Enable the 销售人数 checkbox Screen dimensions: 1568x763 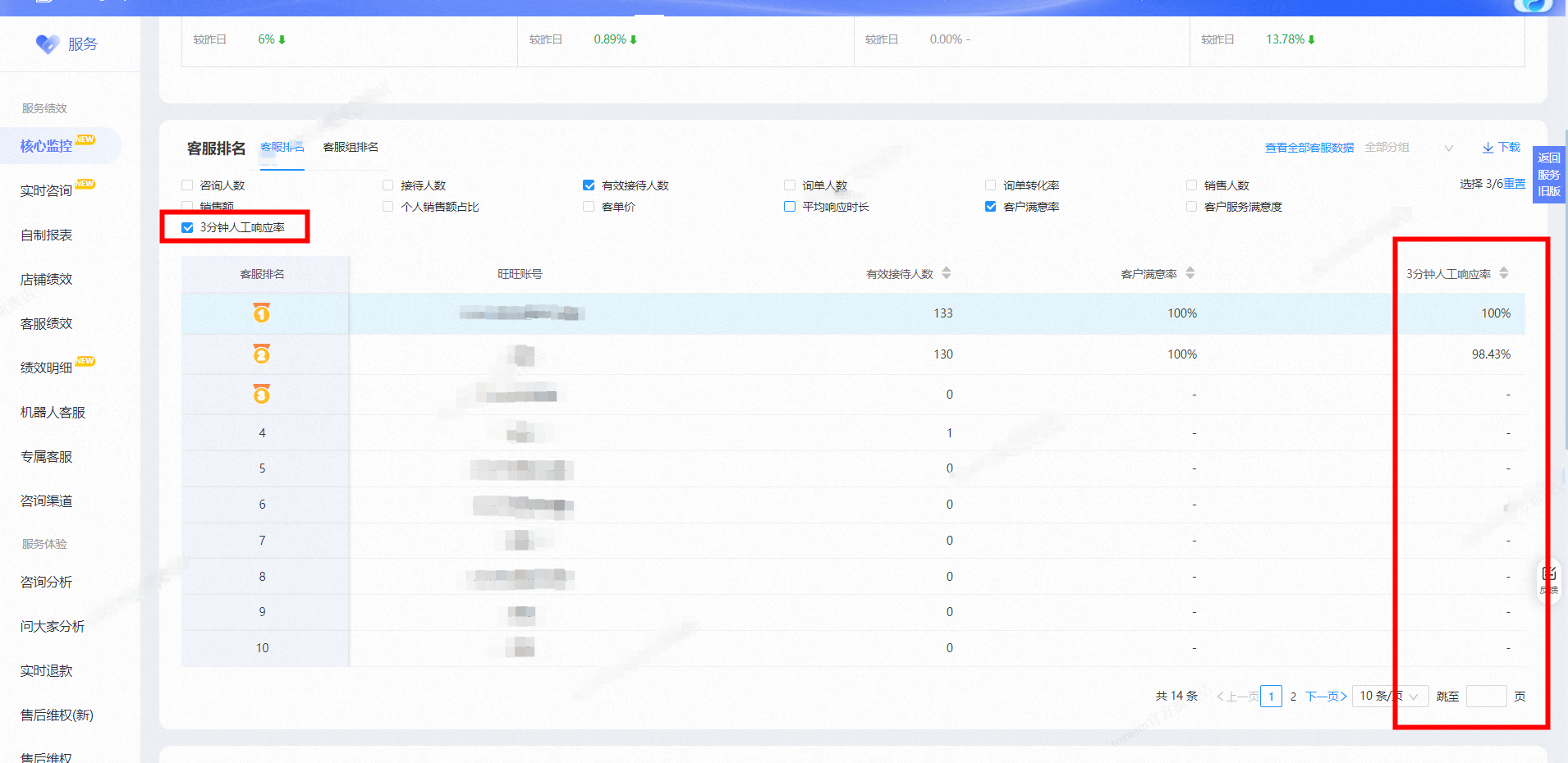1191,185
